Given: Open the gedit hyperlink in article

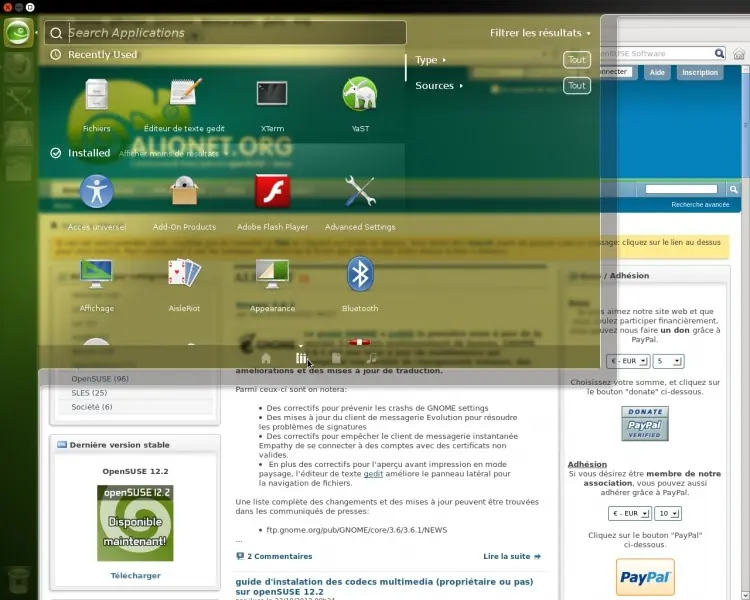Looking at the screenshot, I should [x=373, y=474].
